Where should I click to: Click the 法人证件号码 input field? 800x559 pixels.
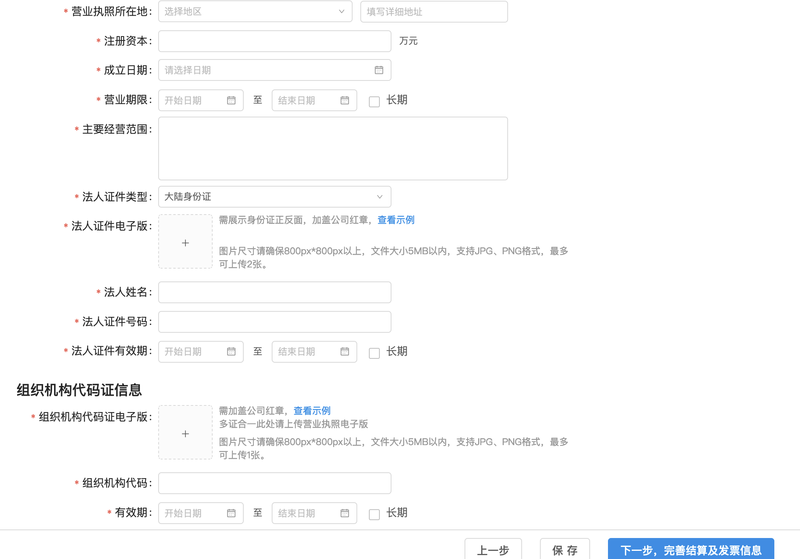pyautogui.click(x=274, y=322)
